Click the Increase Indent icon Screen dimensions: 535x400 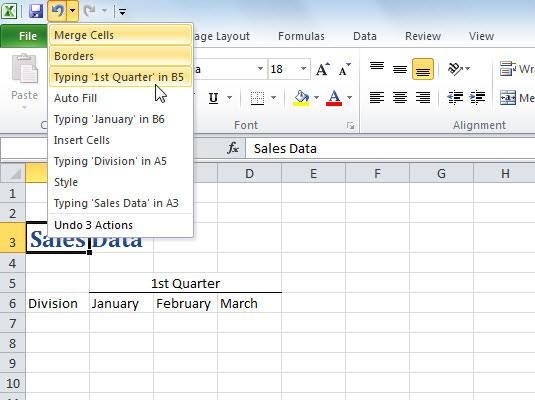point(477,98)
